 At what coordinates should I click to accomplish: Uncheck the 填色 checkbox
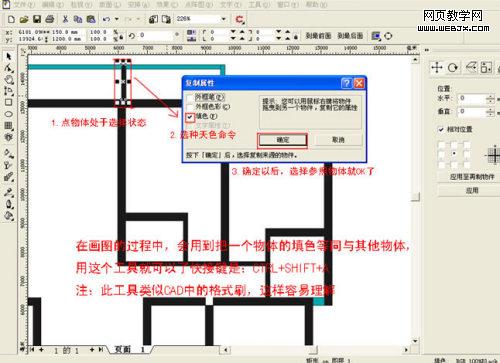click(190, 117)
